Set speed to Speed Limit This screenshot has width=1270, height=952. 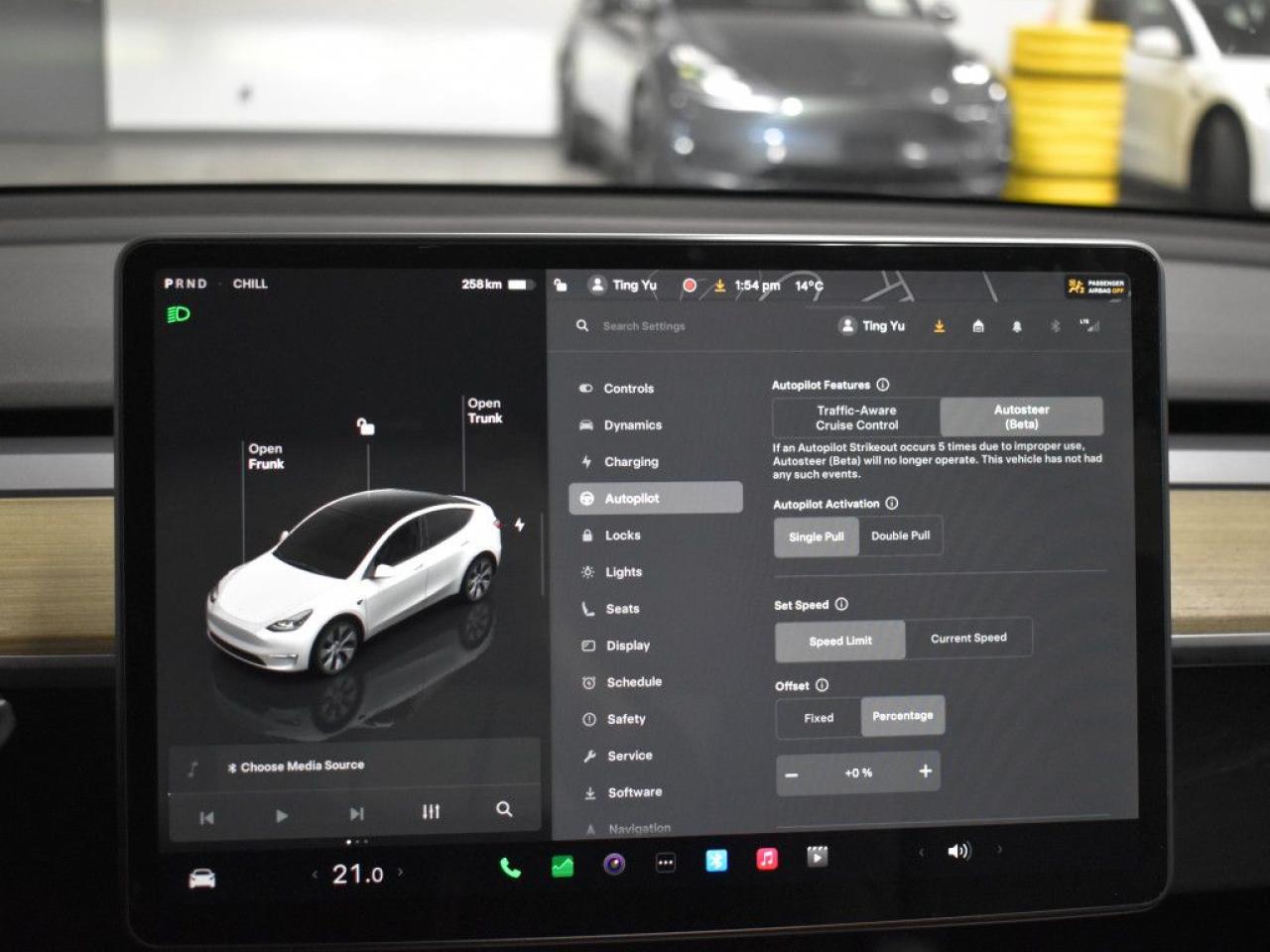tap(840, 641)
